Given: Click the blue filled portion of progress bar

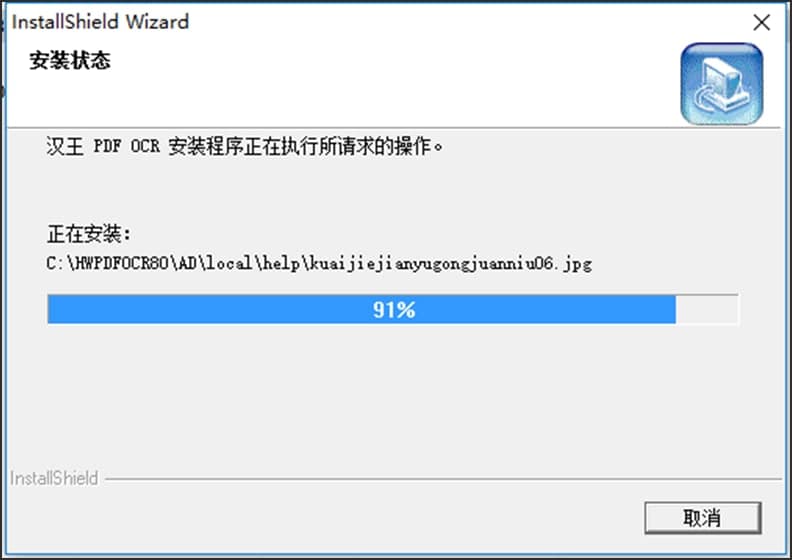Looking at the screenshot, I should (x=362, y=310).
